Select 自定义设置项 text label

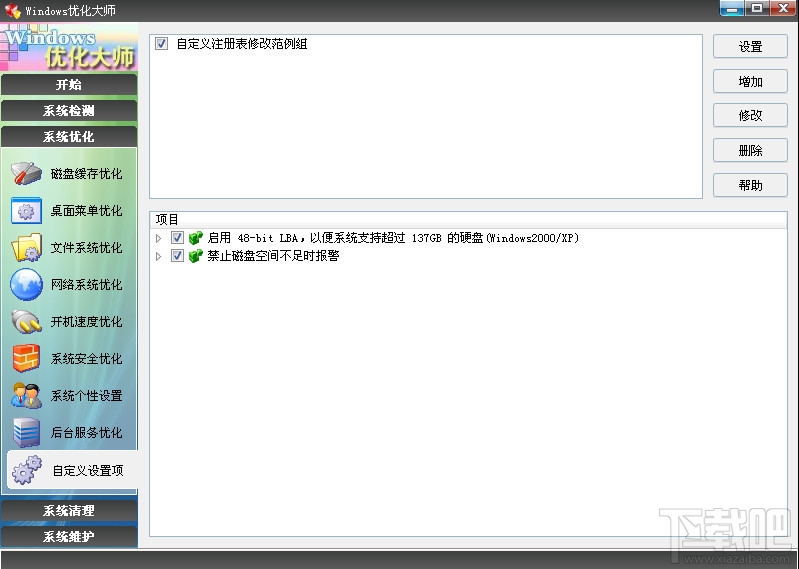tap(88, 470)
